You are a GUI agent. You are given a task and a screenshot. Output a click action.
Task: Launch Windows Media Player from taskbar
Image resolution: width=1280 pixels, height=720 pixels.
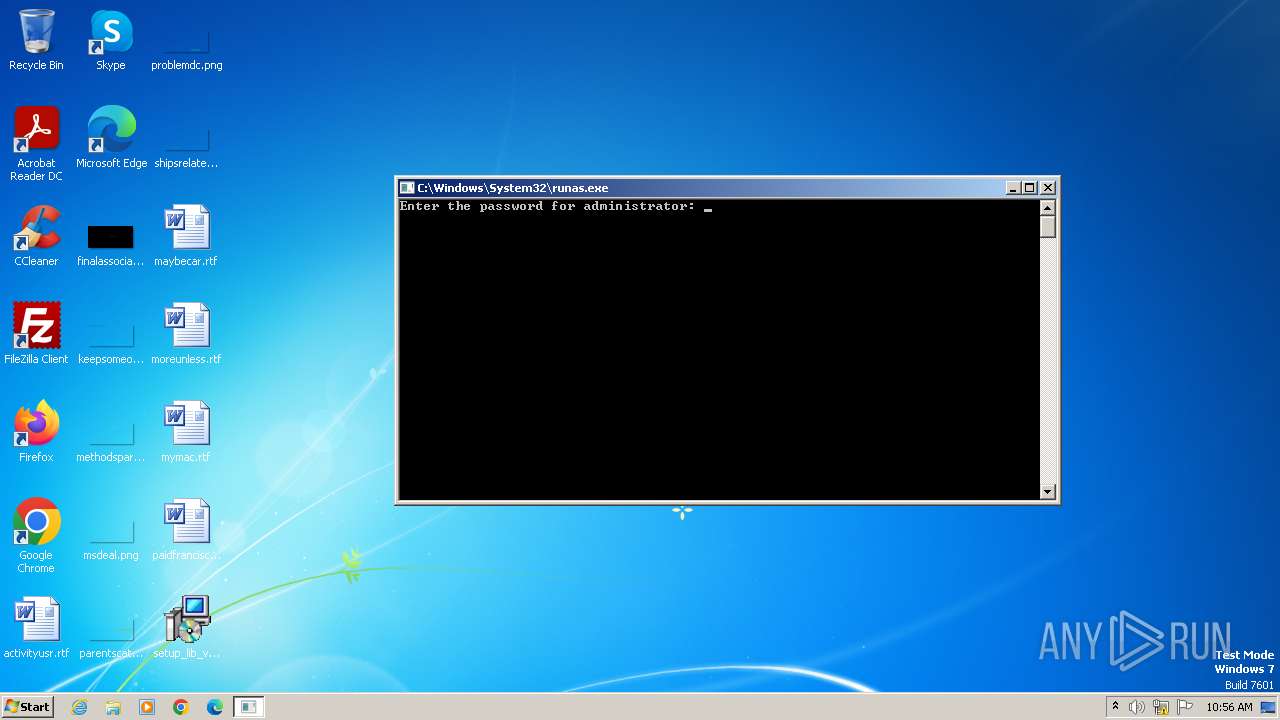tap(147, 707)
